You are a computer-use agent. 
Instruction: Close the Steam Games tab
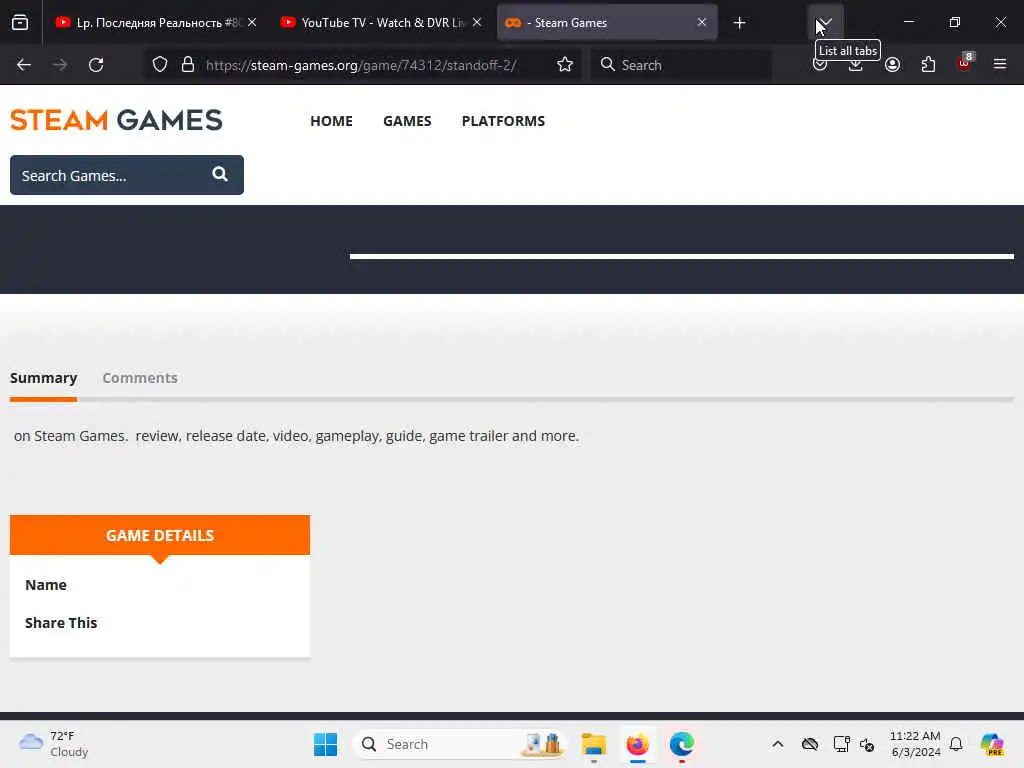(x=701, y=22)
